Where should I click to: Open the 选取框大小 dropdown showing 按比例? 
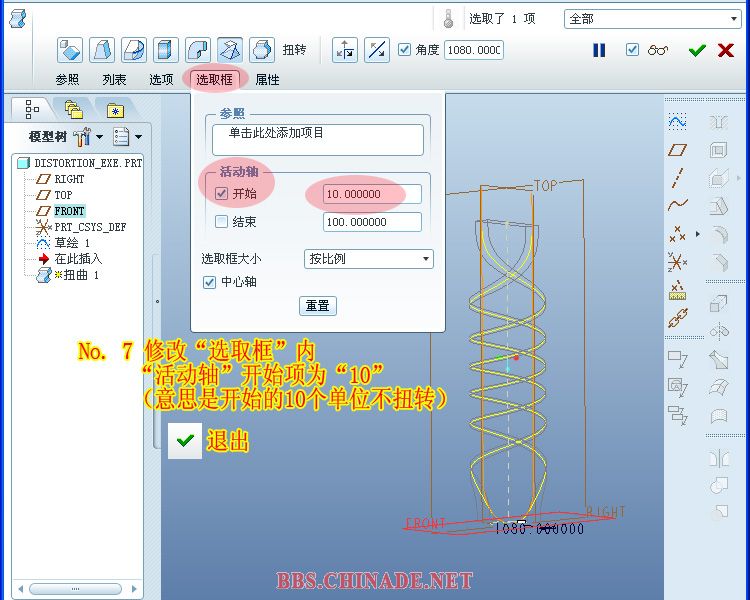(x=368, y=259)
